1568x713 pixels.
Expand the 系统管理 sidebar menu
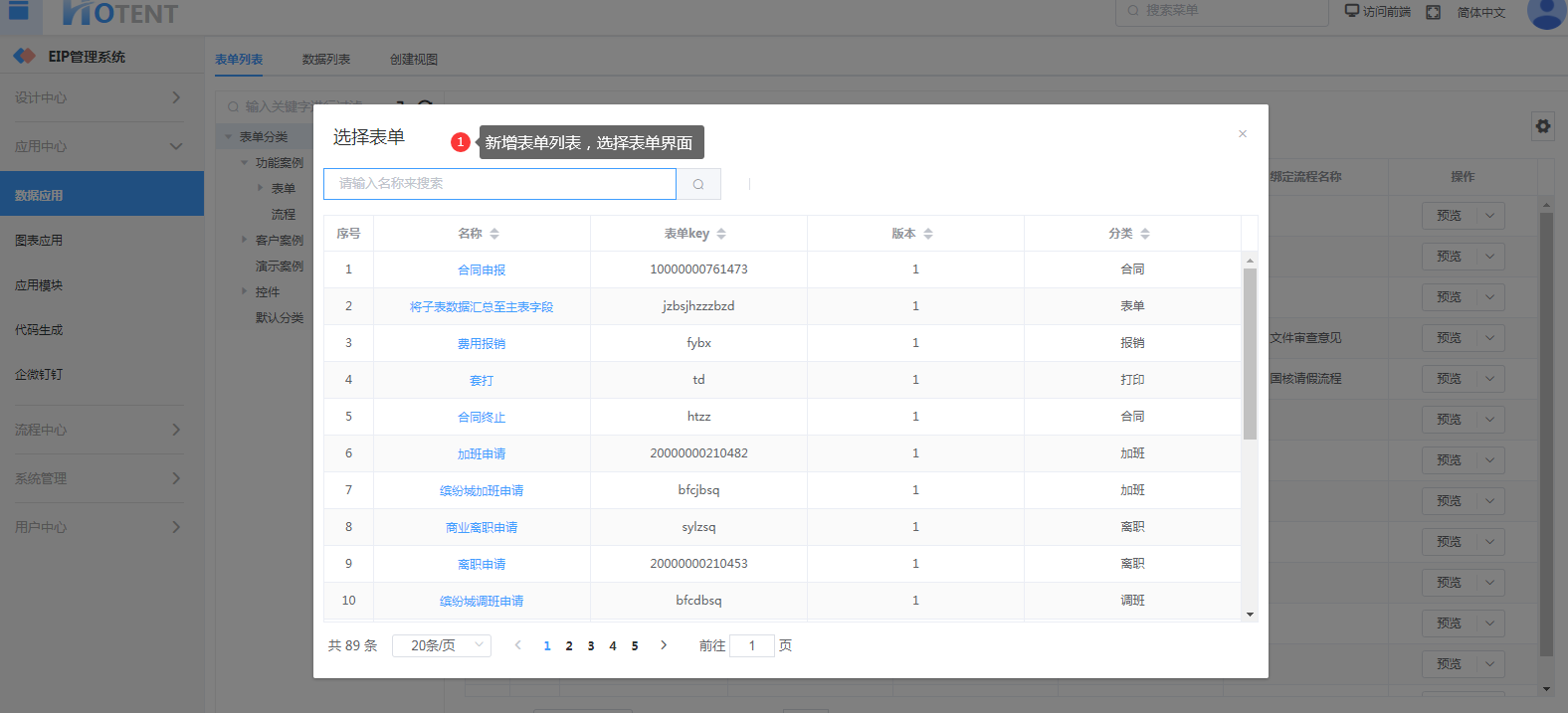click(98, 478)
